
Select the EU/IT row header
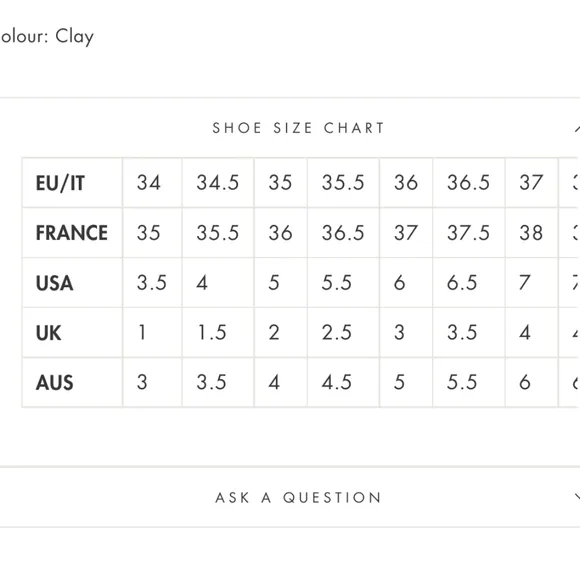pos(72,183)
